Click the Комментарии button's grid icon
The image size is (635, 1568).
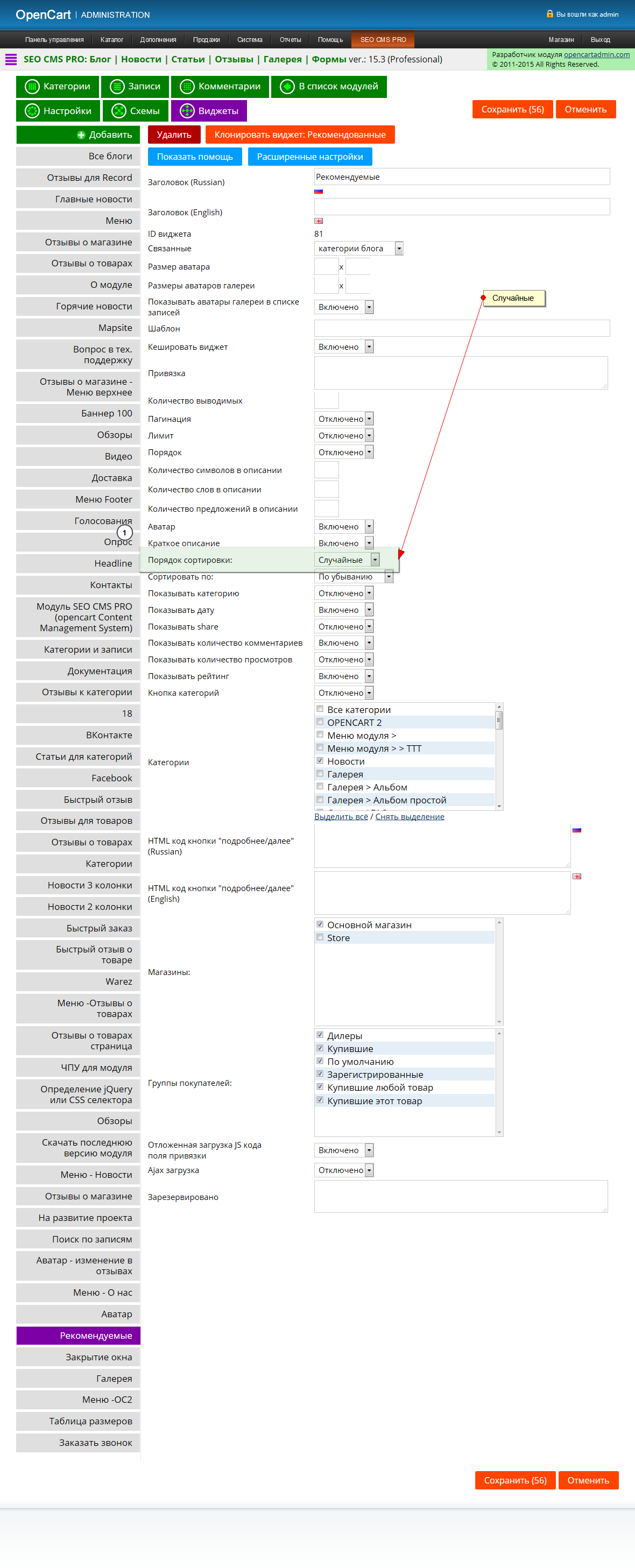tap(187, 87)
